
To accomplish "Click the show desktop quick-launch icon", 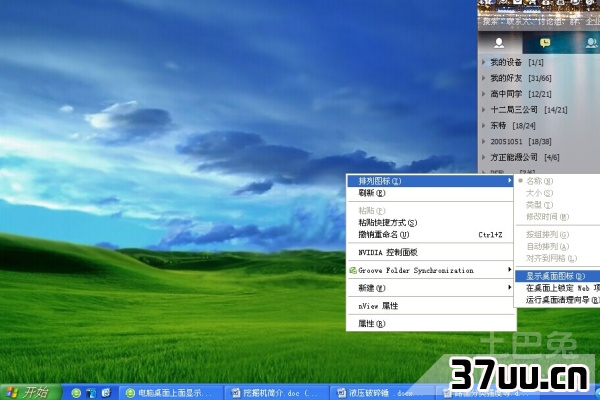I will pyautogui.click(x=91, y=393).
